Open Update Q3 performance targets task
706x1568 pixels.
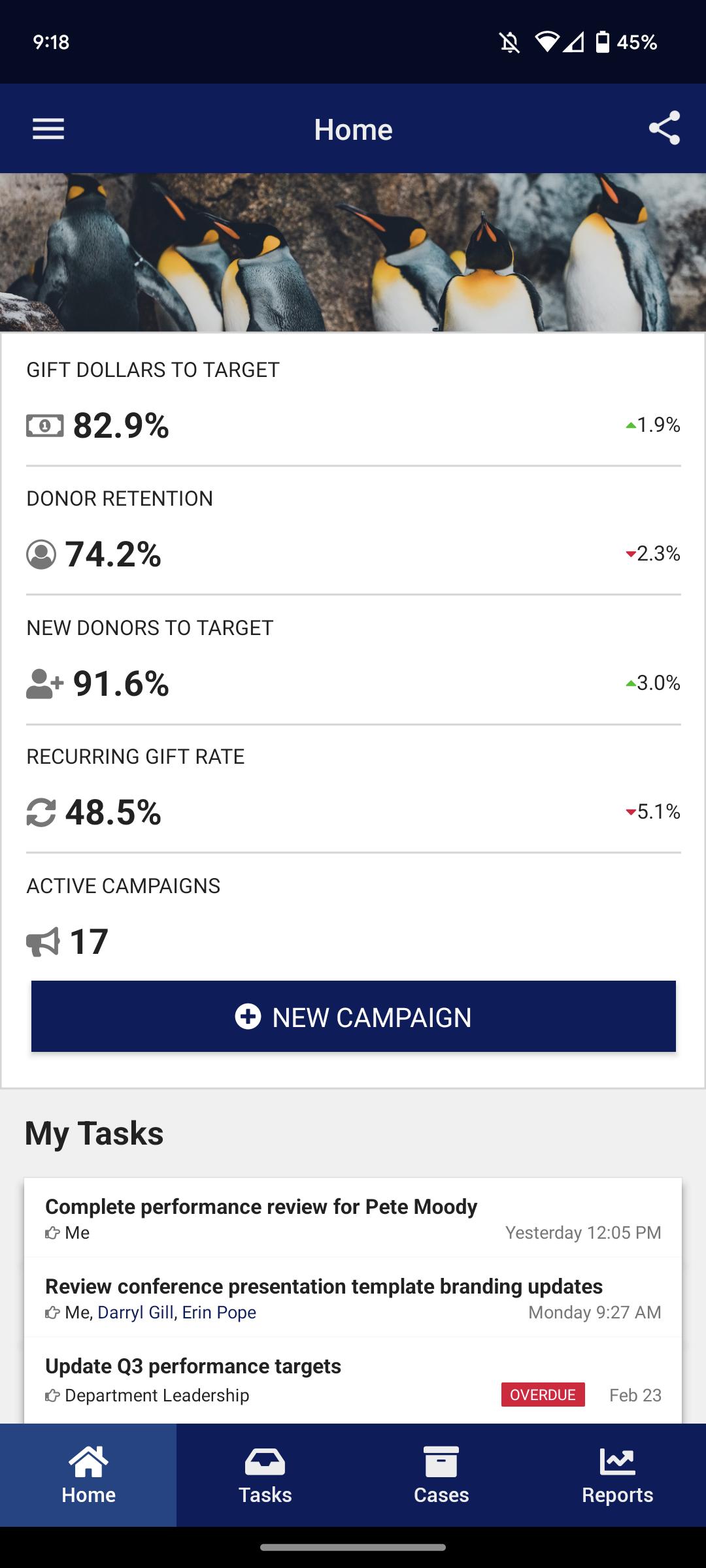(x=353, y=1380)
